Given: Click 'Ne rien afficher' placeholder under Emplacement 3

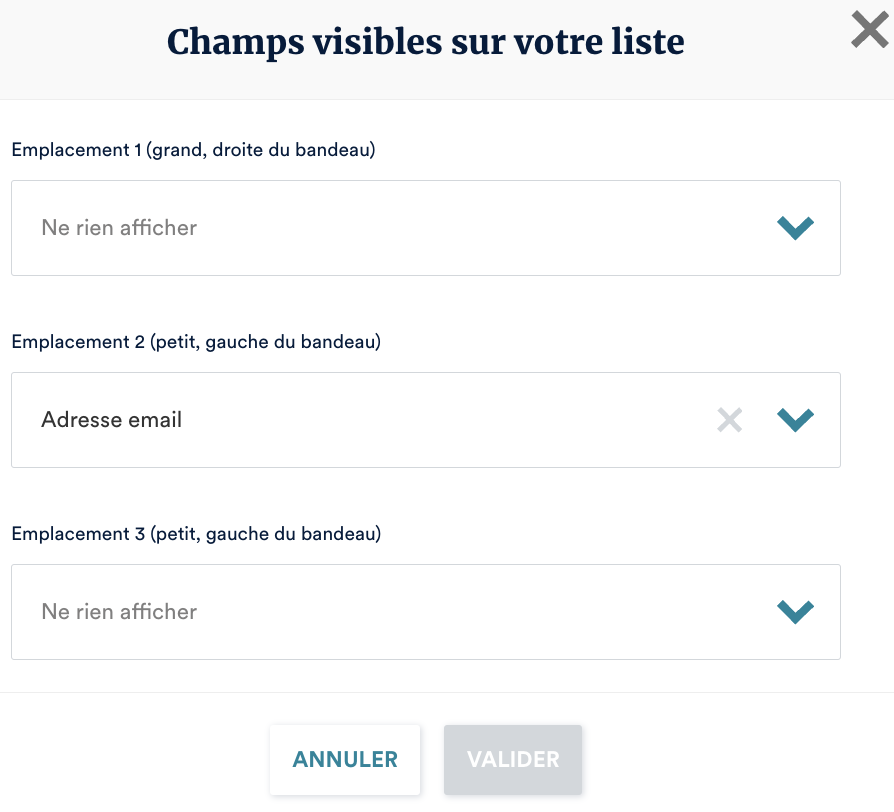Looking at the screenshot, I should pyautogui.click(x=119, y=612).
